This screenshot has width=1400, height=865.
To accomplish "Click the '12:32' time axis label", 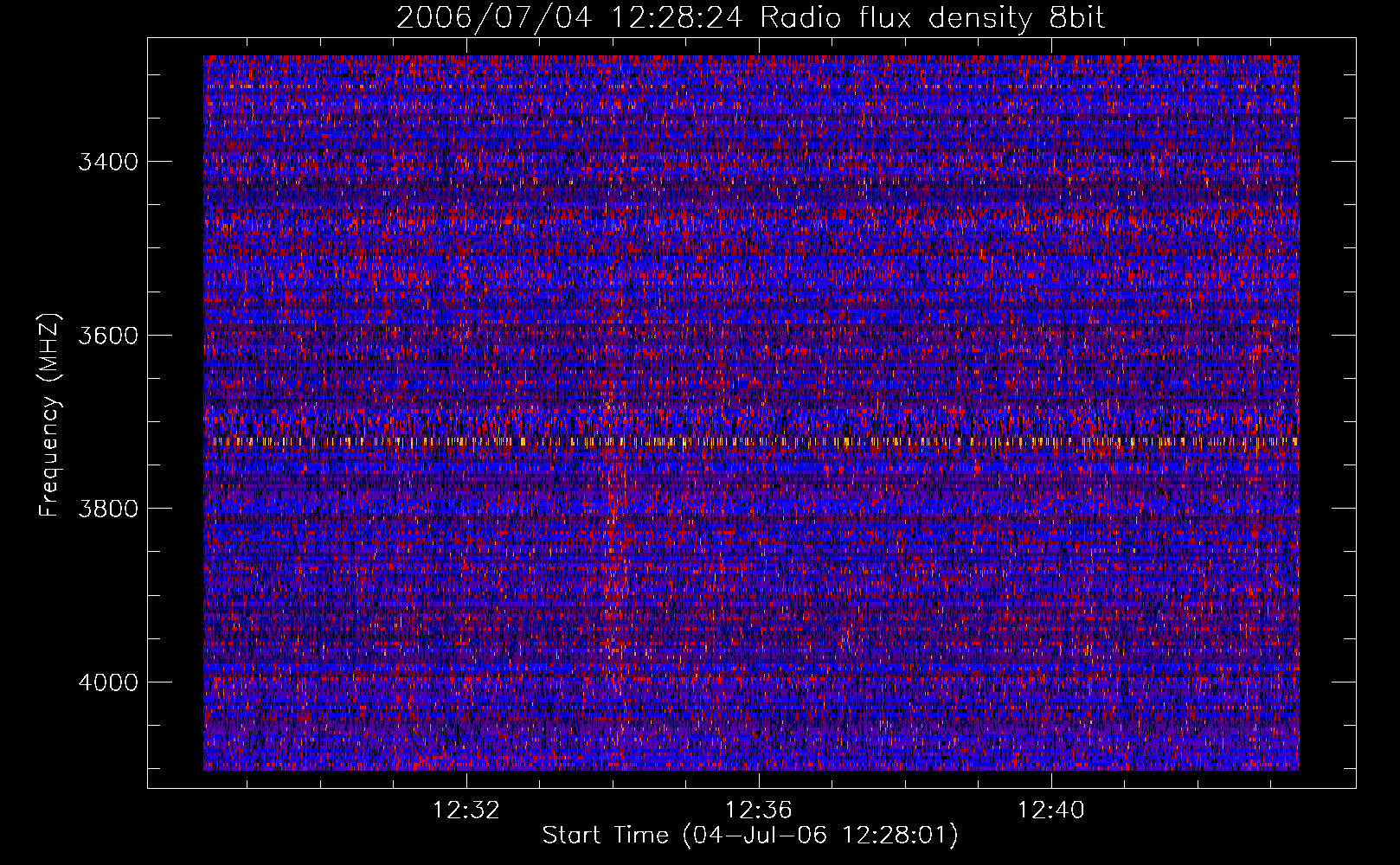I will pyautogui.click(x=466, y=811).
